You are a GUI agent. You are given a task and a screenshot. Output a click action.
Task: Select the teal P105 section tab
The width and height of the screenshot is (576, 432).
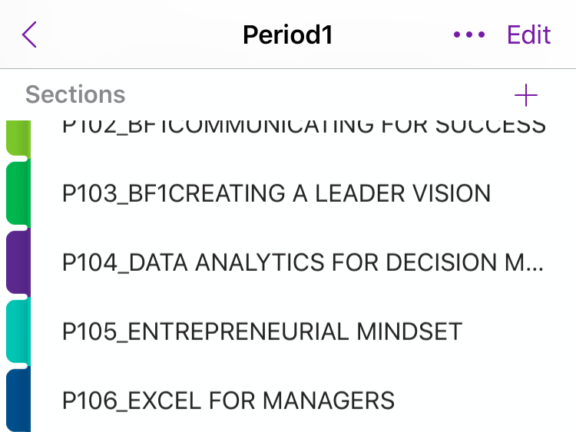point(18,331)
